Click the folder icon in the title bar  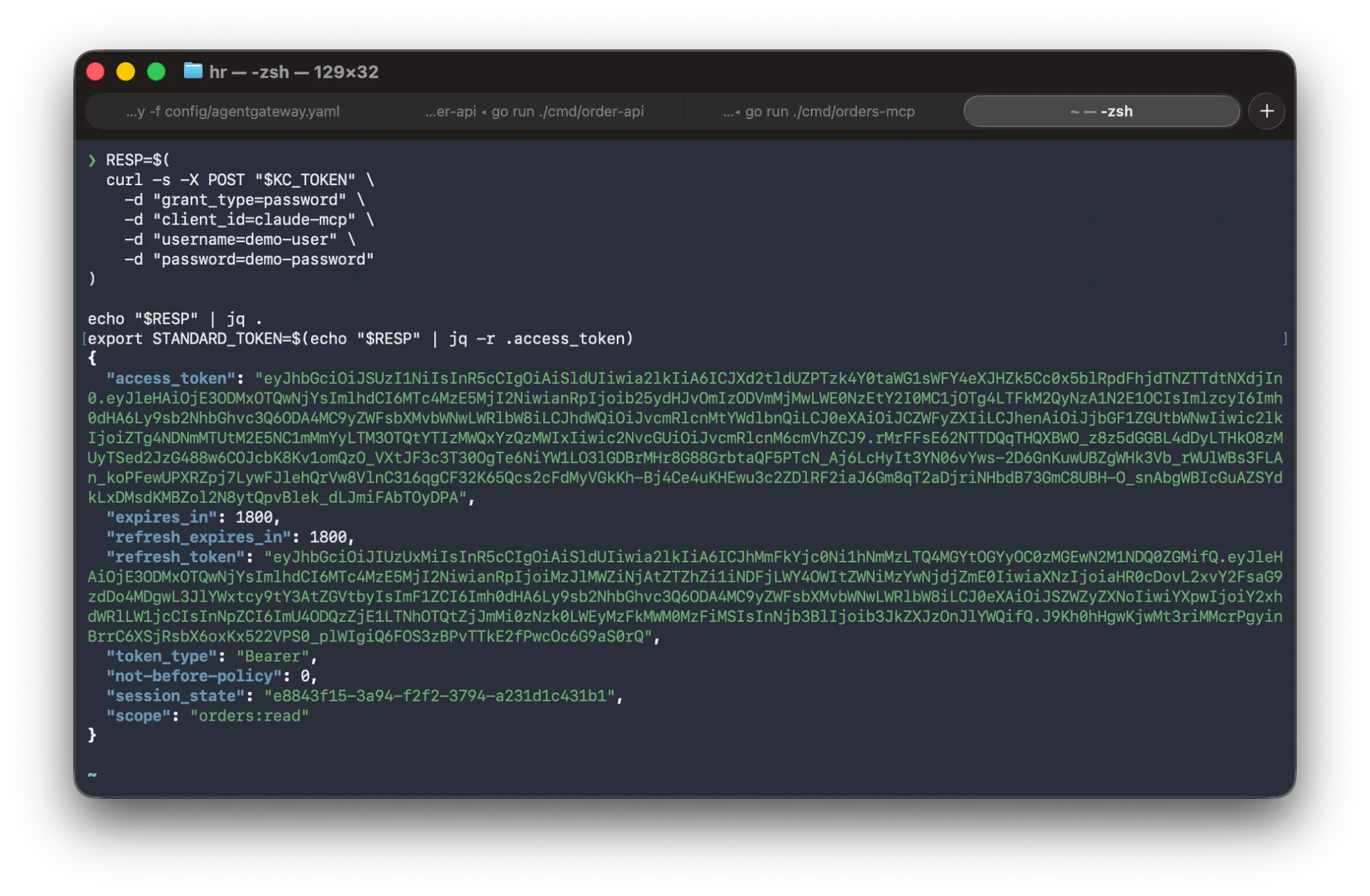(193, 71)
